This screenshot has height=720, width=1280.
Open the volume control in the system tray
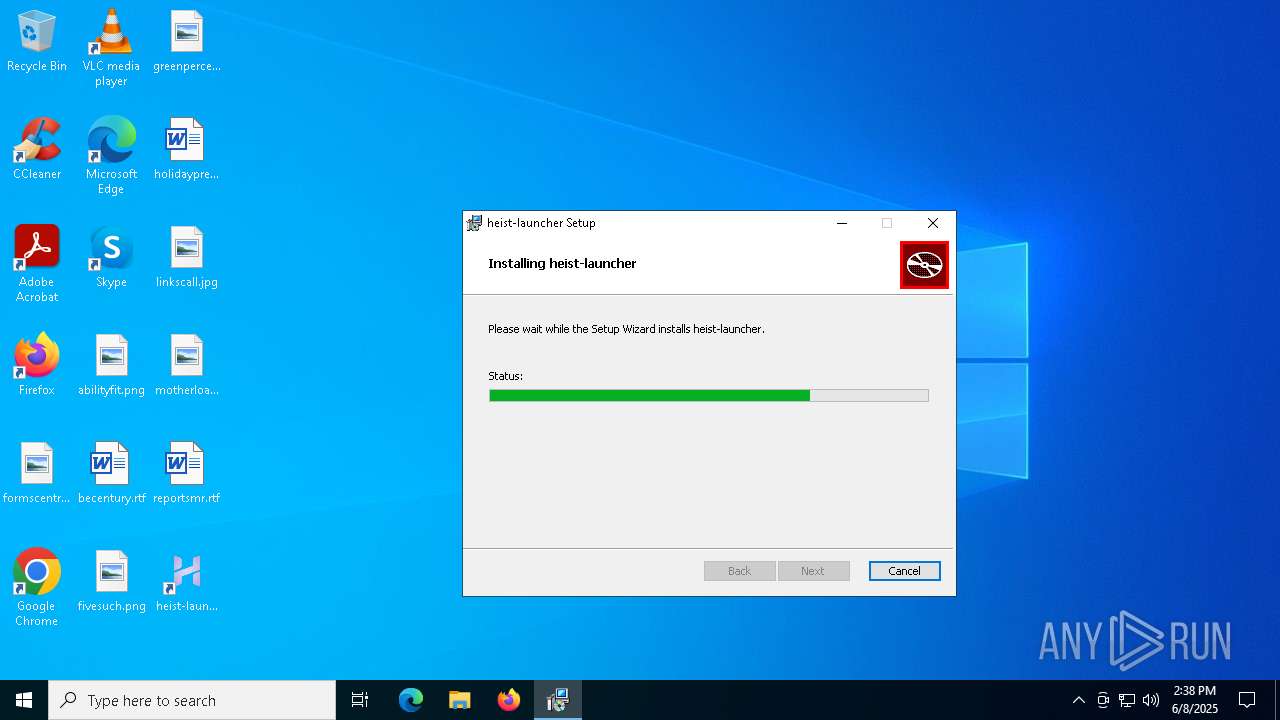pyautogui.click(x=1151, y=700)
